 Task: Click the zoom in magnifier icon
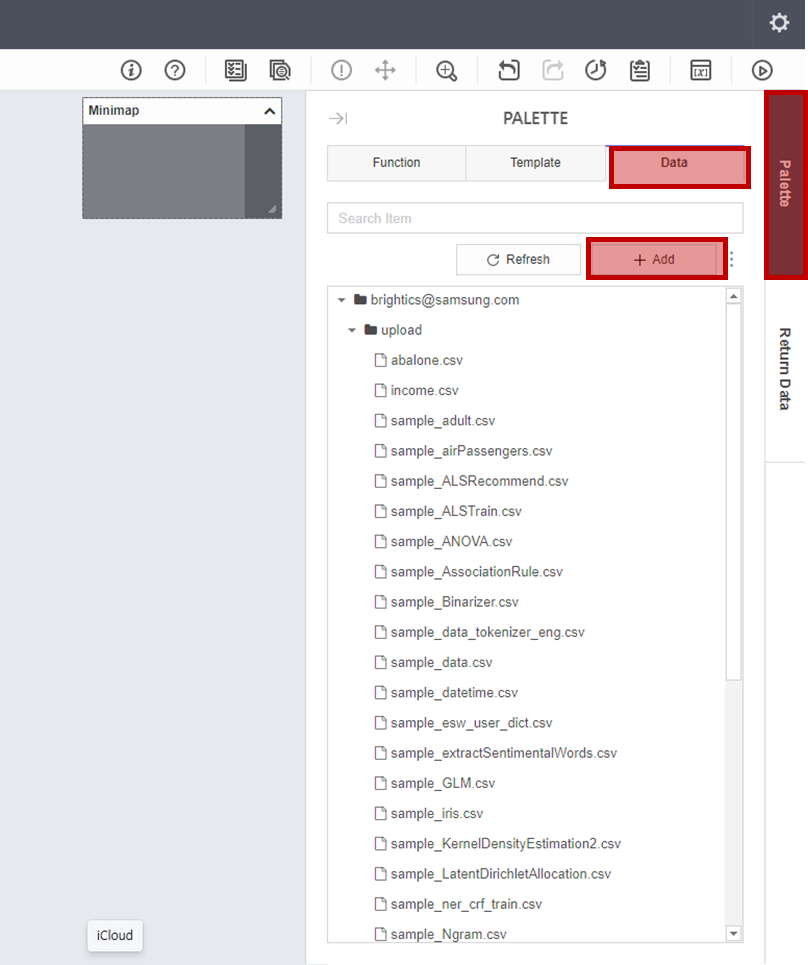(x=446, y=70)
